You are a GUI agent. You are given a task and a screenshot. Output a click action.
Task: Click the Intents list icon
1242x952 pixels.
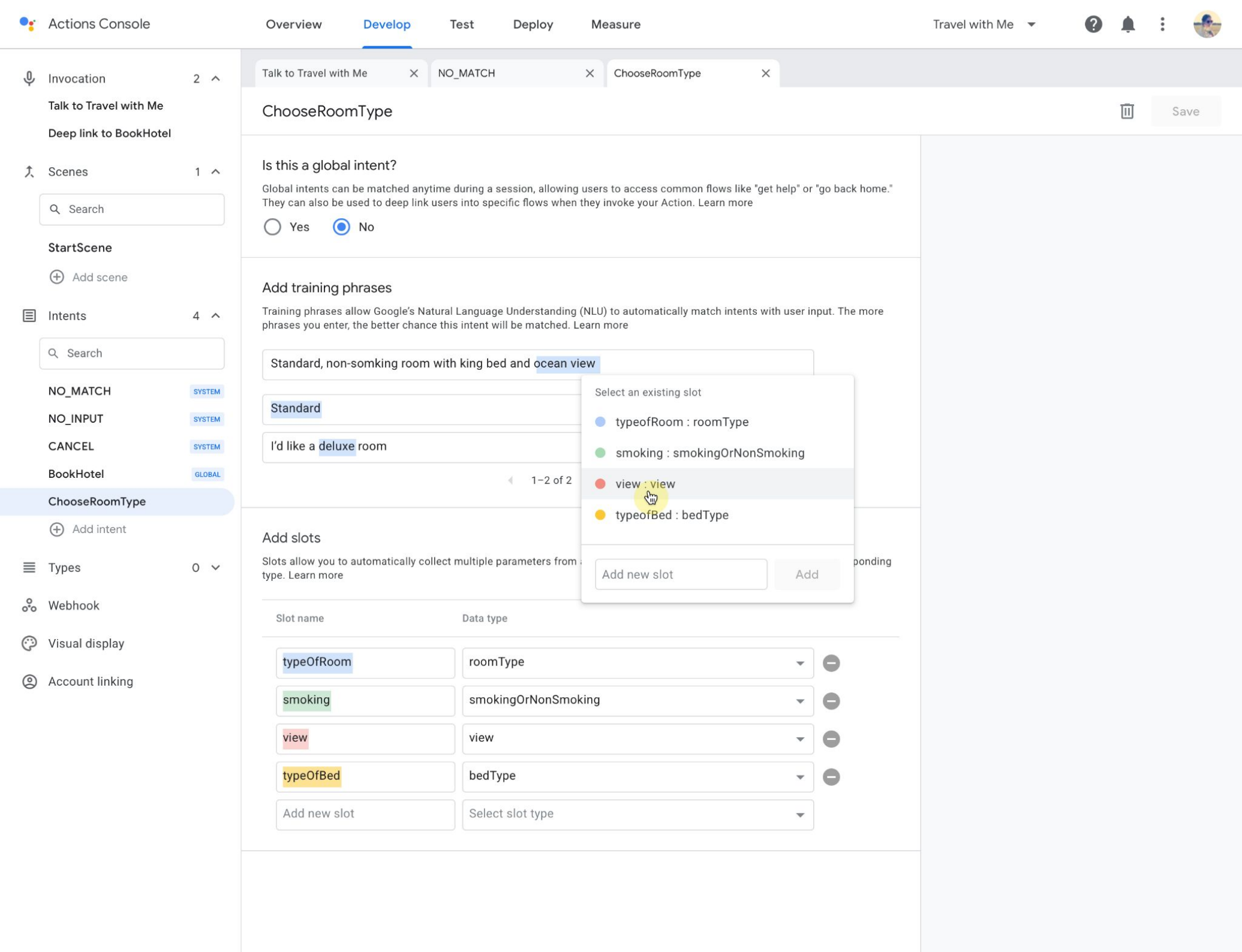29,316
